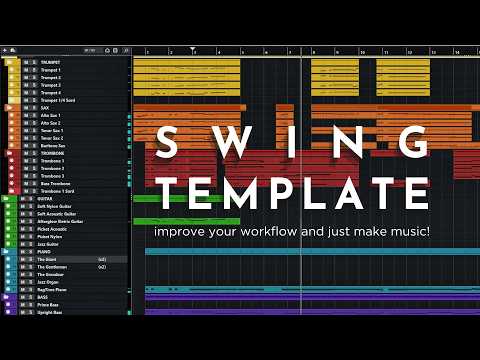Click the e1 label on The Giant track
Screen dimensions: 480x360
point(102,259)
